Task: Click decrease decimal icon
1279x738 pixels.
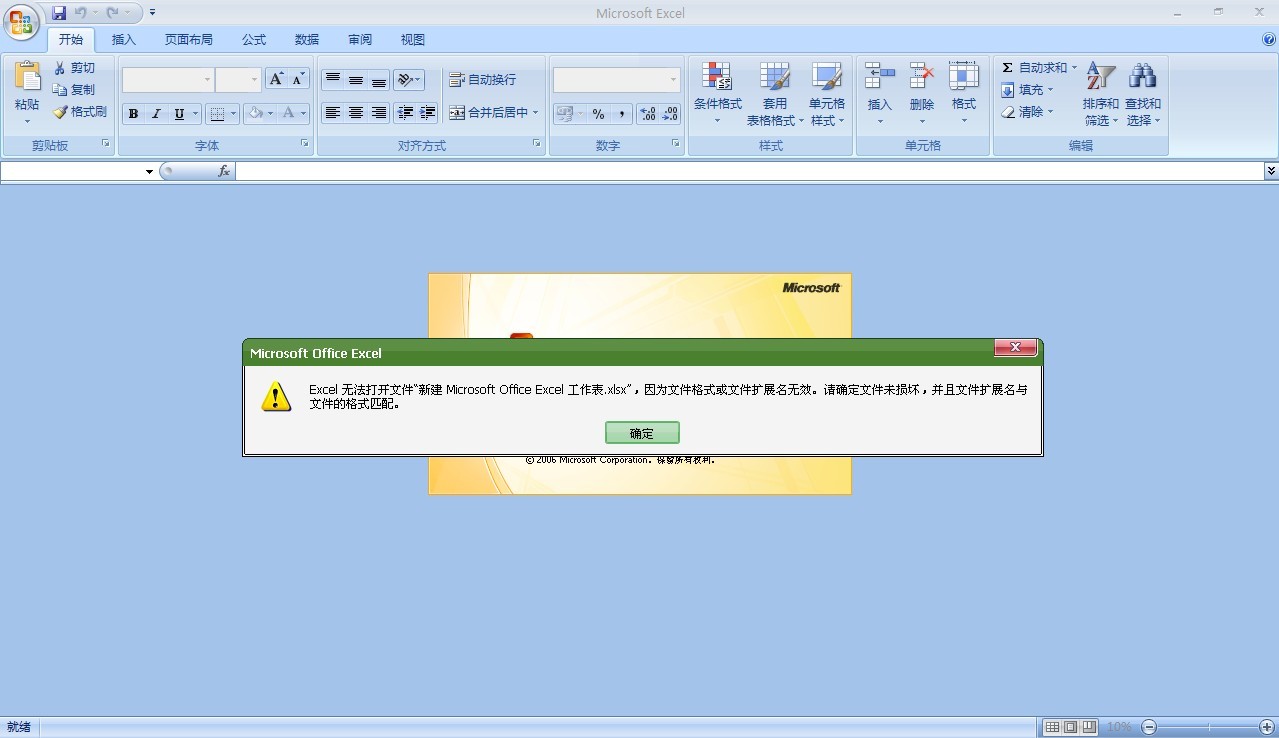Action: [x=670, y=114]
